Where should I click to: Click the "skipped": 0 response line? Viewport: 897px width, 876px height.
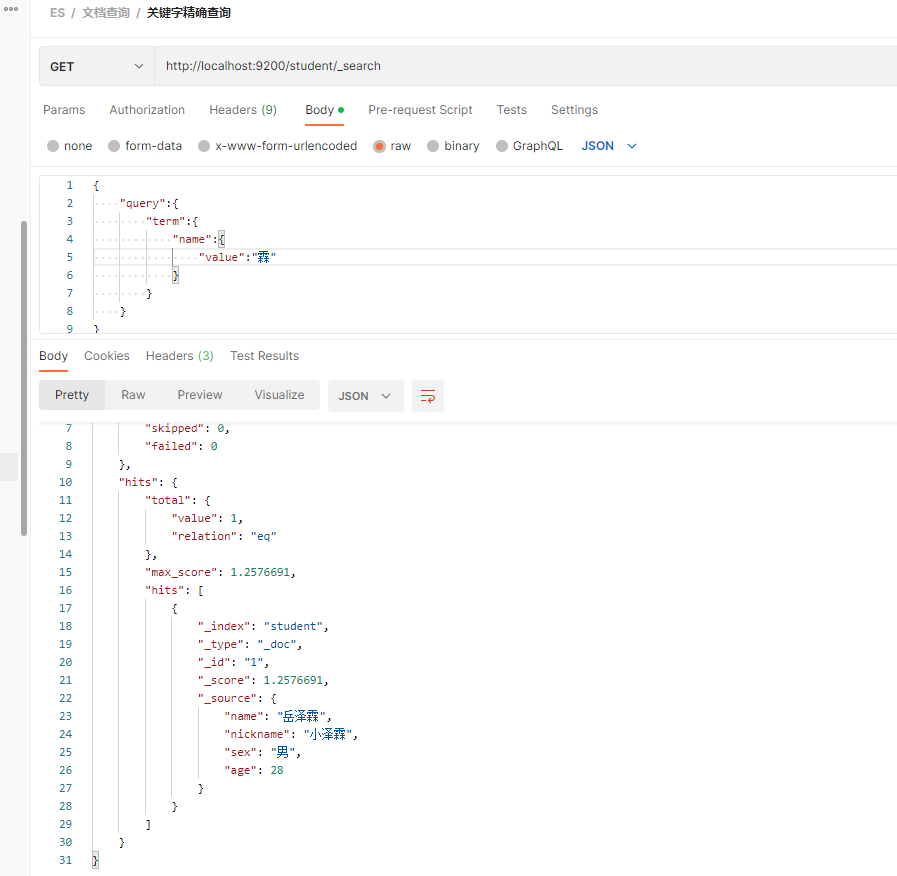[187, 429]
